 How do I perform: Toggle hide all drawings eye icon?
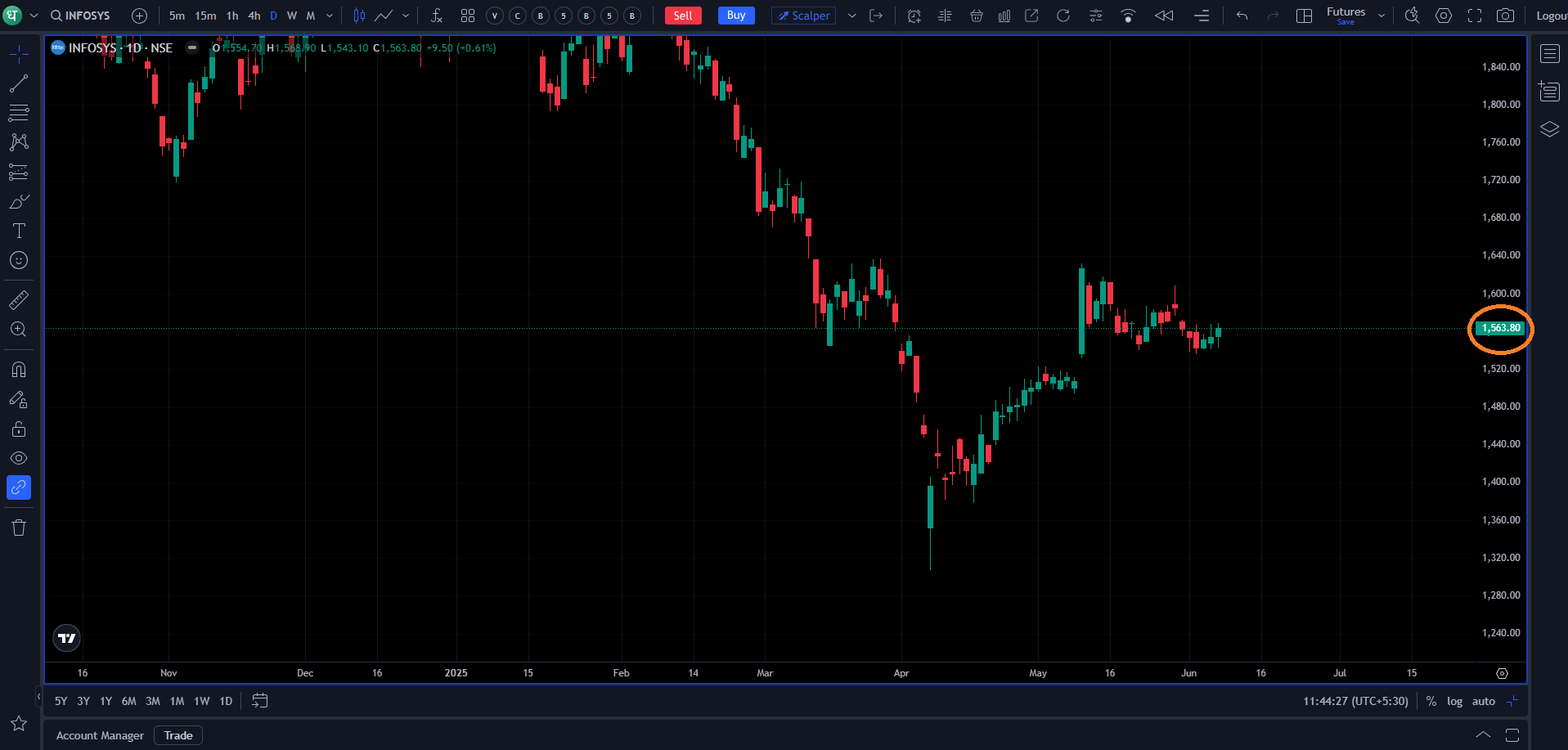click(19, 458)
